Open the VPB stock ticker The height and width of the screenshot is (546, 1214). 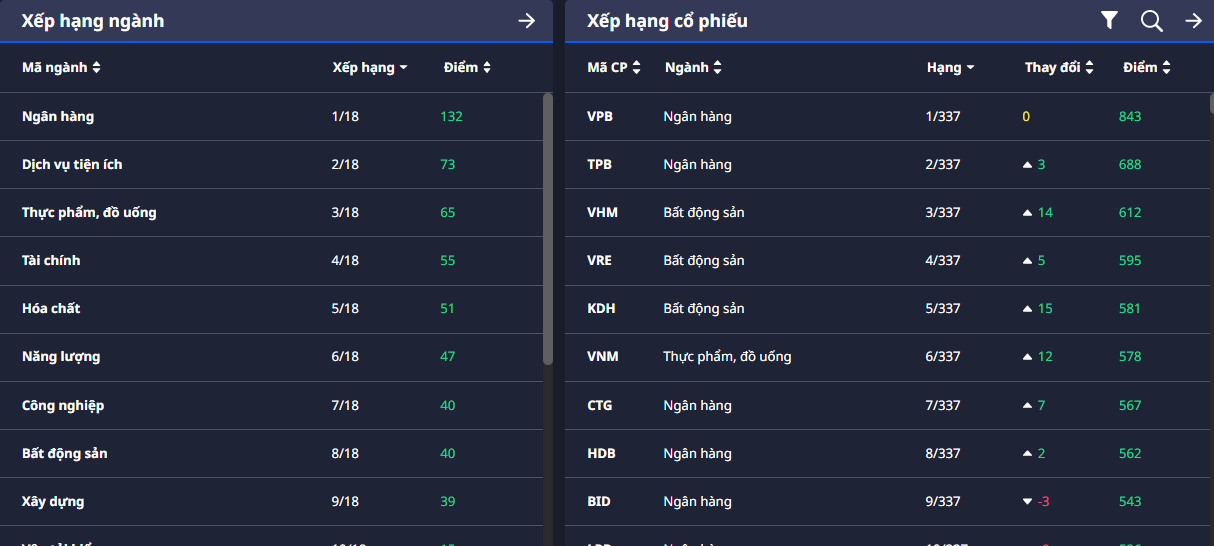[x=600, y=117]
